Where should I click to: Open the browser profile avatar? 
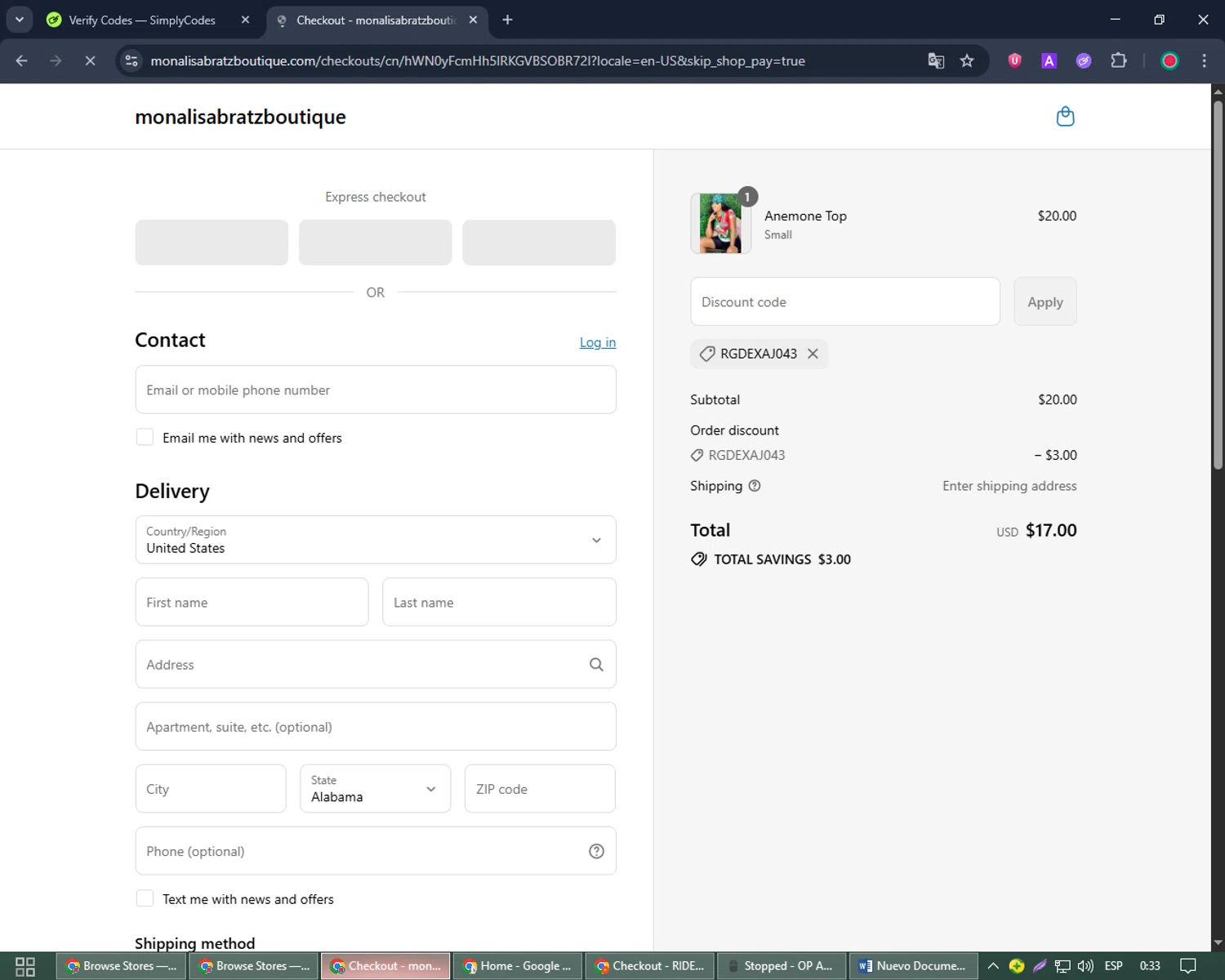[x=1169, y=60]
